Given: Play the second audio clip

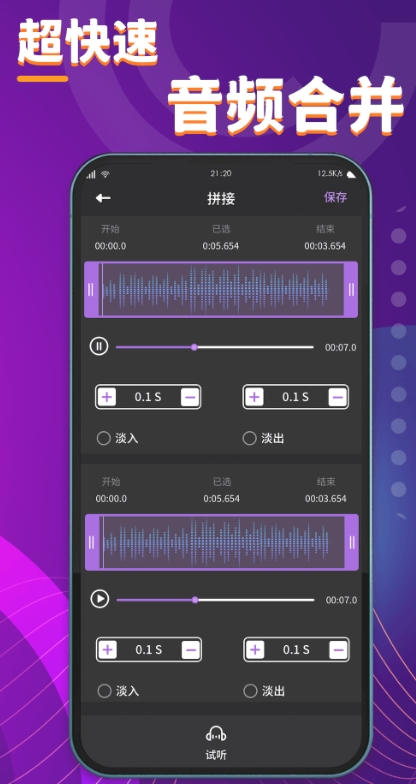Looking at the screenshot, I should point(100,598).
